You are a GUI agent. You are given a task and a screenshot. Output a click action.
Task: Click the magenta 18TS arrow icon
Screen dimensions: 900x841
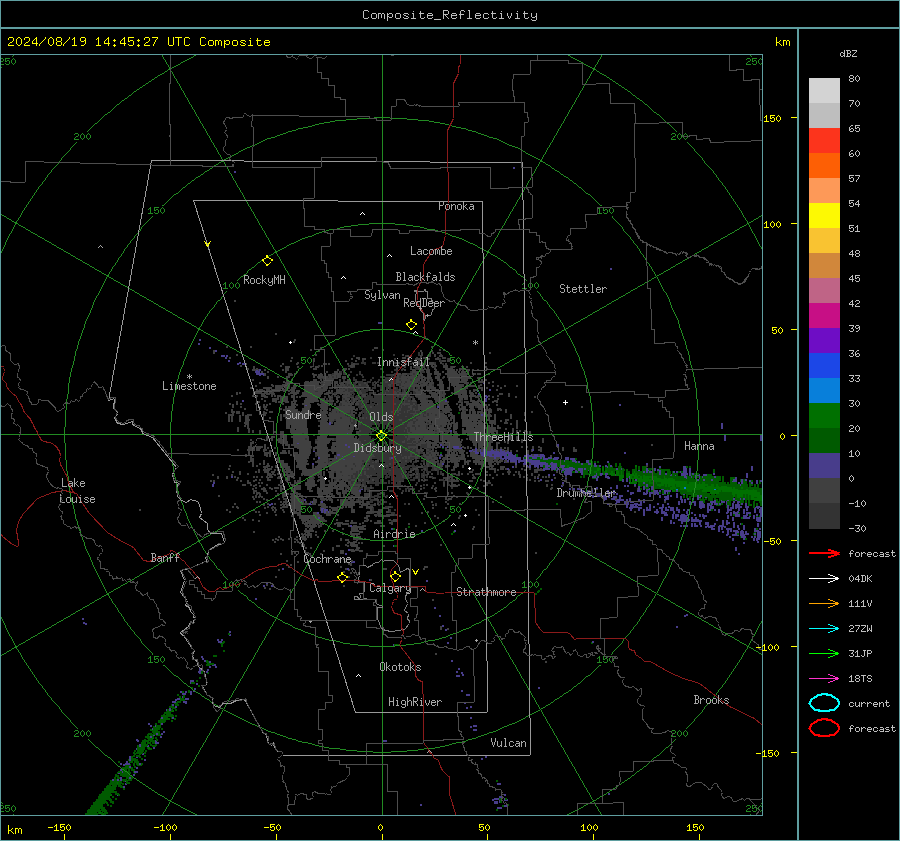click(x=824, y=679)
